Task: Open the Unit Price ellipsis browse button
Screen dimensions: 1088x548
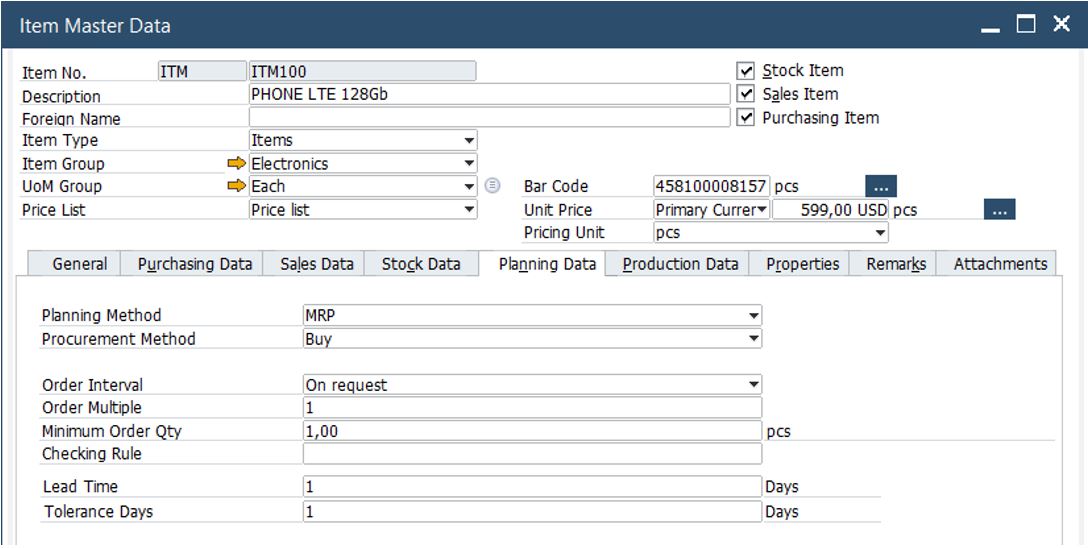Action: 999,210
